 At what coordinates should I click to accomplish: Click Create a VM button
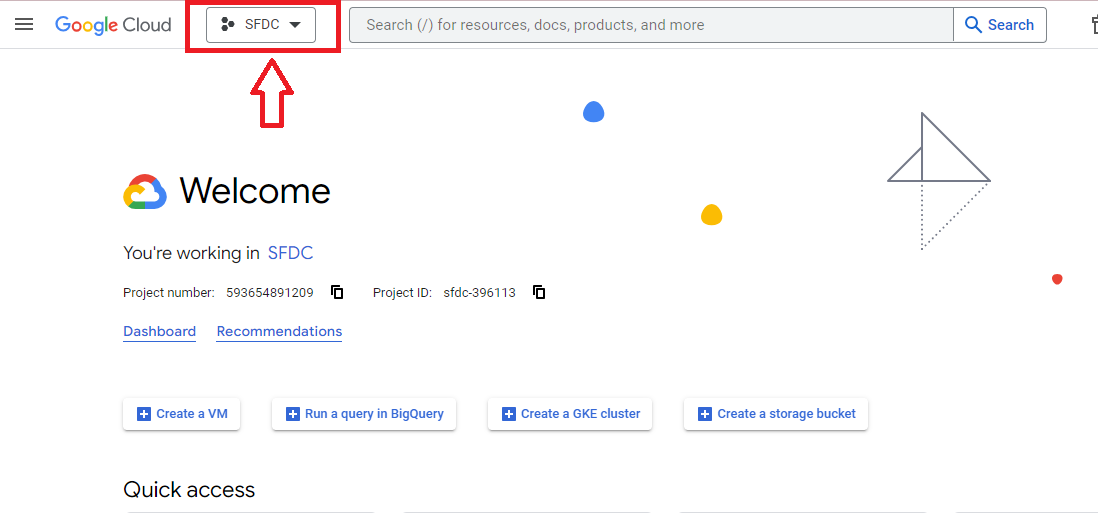(181, 414)
